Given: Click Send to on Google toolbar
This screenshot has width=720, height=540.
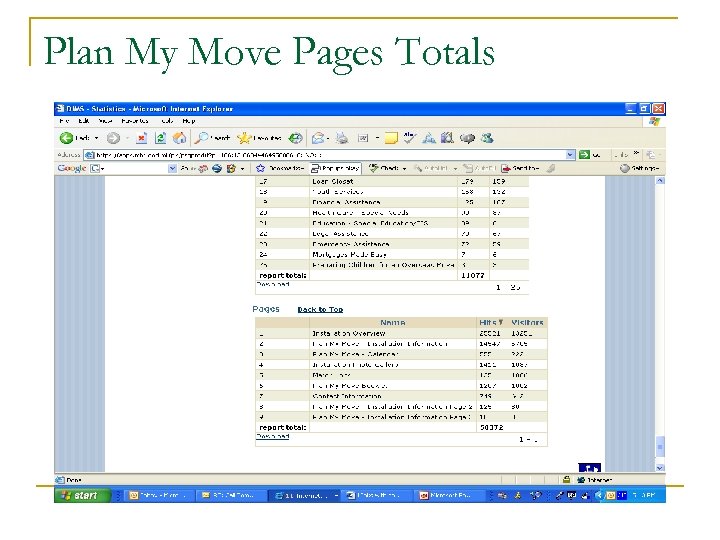Looking at the screenshot, I should pyautogui.click(x=520, y=169).
